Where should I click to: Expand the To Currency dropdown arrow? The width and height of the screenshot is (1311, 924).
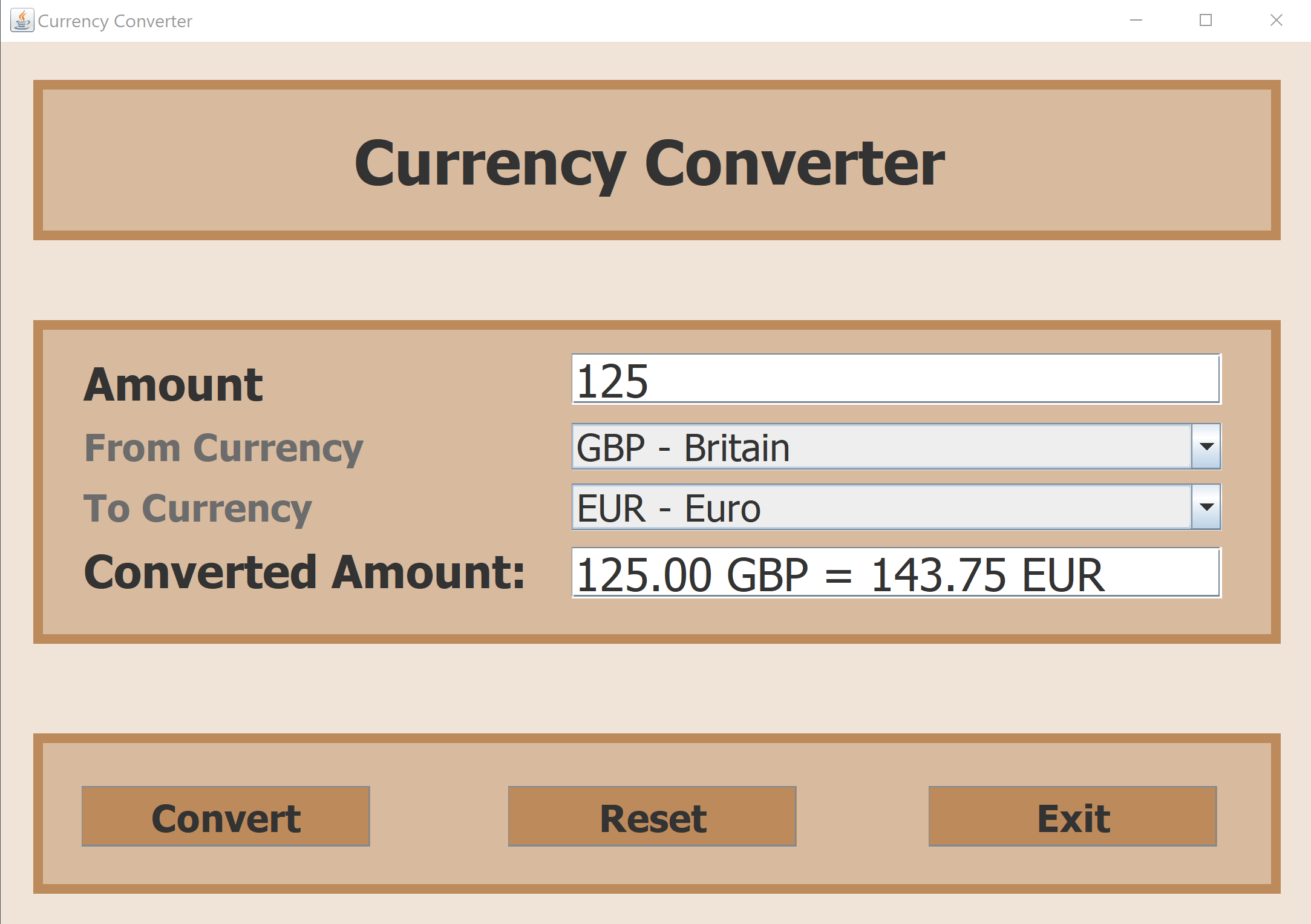(1206, 507)
